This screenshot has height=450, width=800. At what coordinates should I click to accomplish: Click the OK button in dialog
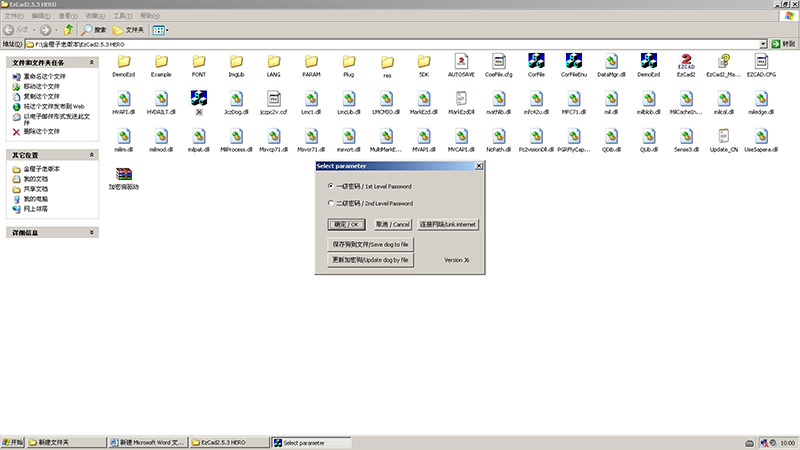pyautogui.click(x=349, y=224)
